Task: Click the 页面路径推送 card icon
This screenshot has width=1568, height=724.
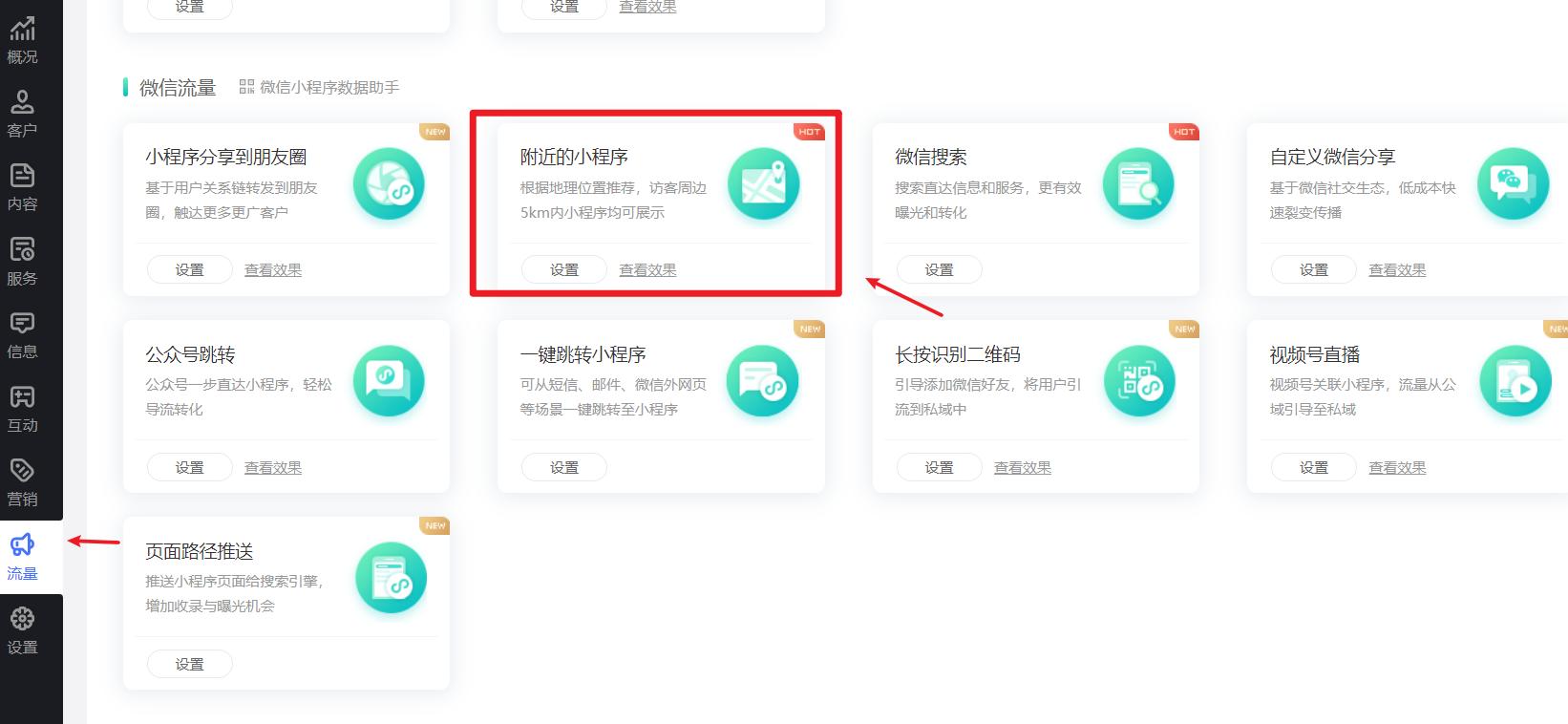Action: pos(389,579)
